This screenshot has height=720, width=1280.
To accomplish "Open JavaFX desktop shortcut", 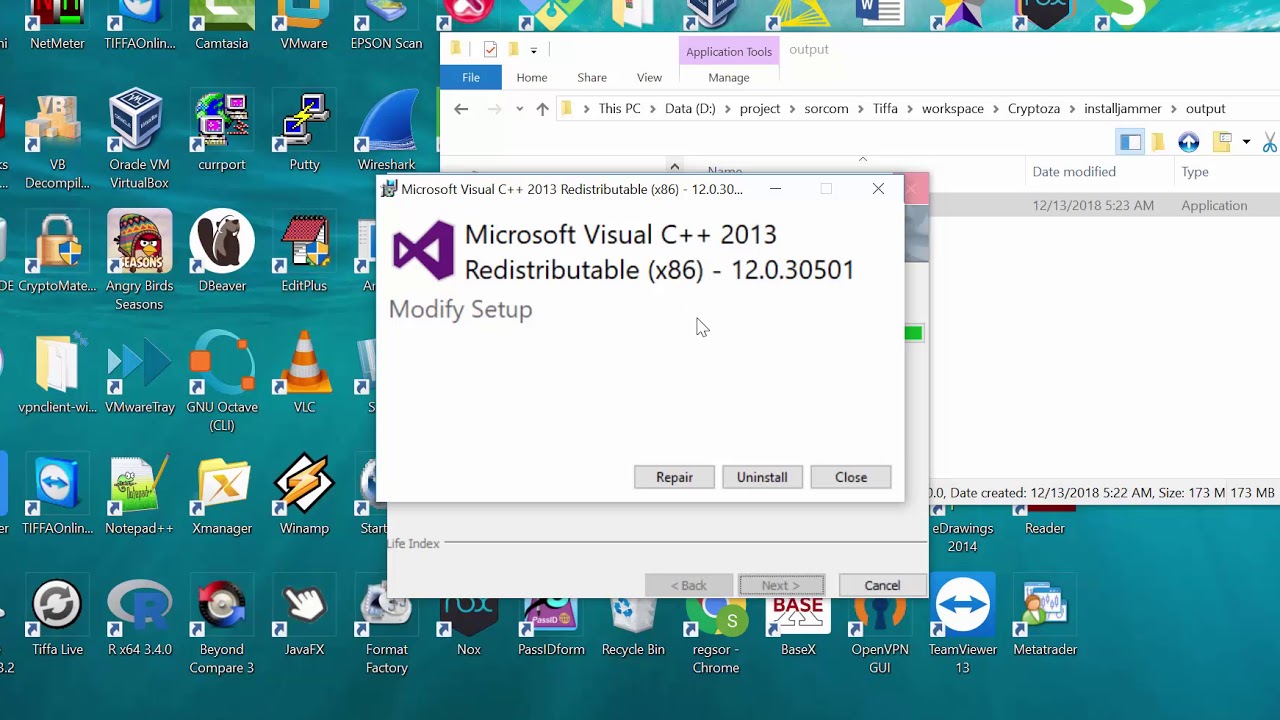I will coord(304,616).
